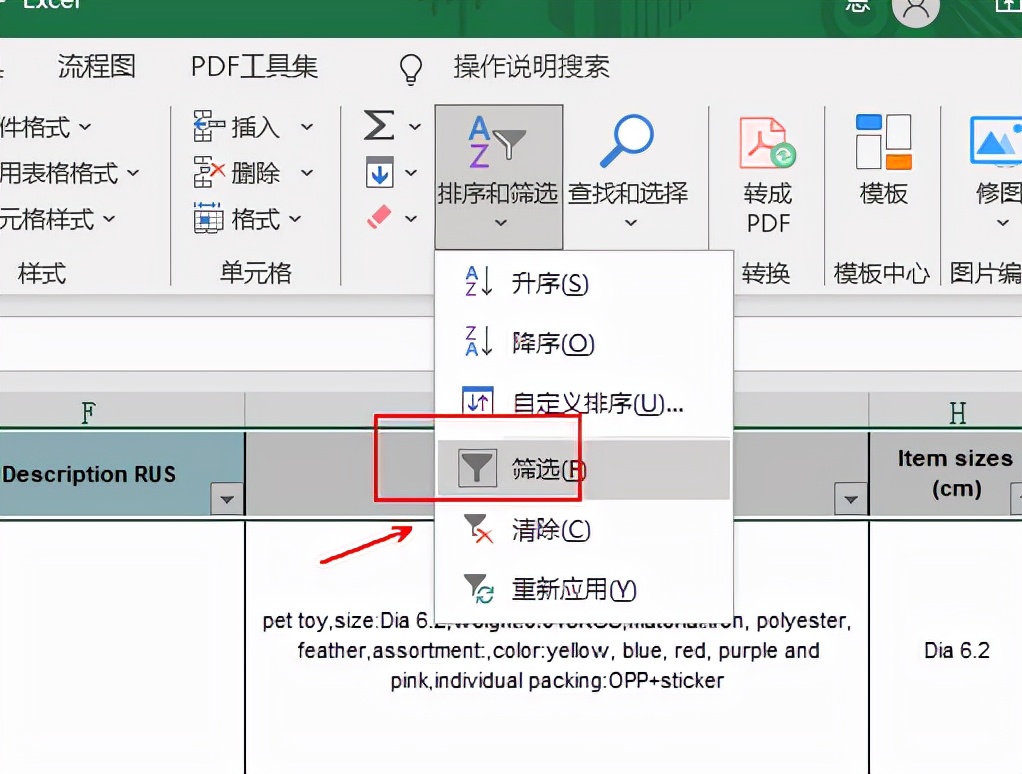Expand the filter arrow left of Item sizes
The image size is (1022, 774).
[850, 497]
